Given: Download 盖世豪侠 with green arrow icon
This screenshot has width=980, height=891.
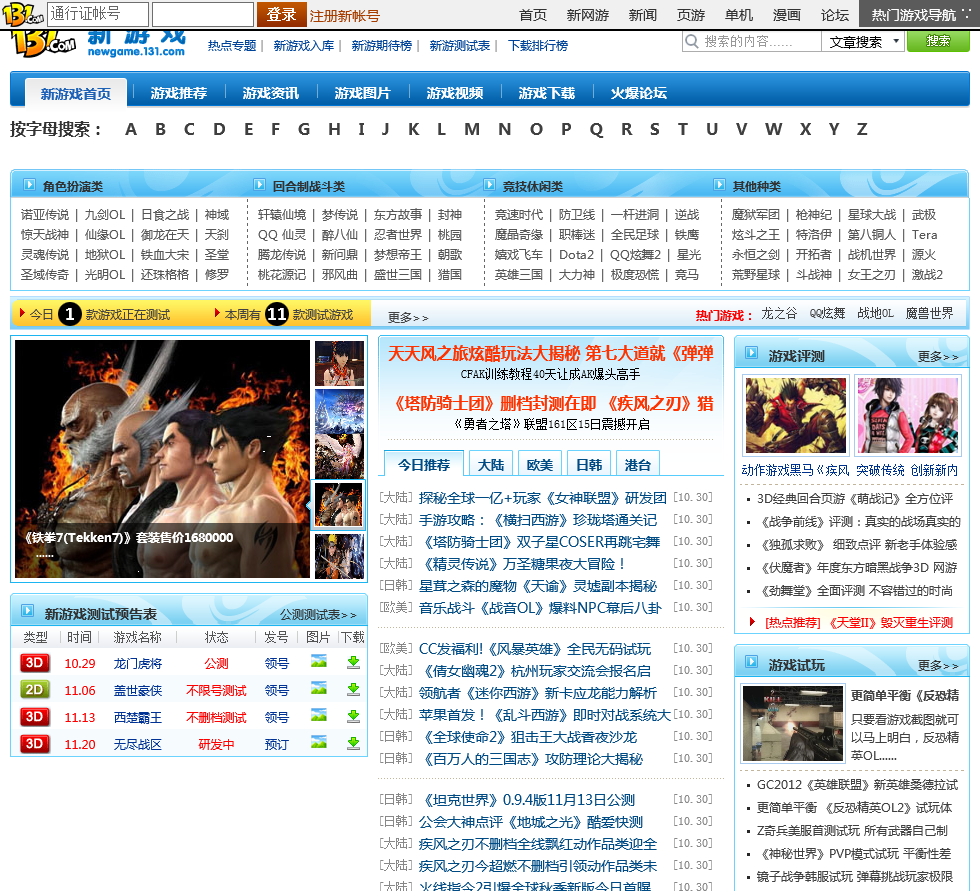Looking at the screenshot, I should point(353,689).
